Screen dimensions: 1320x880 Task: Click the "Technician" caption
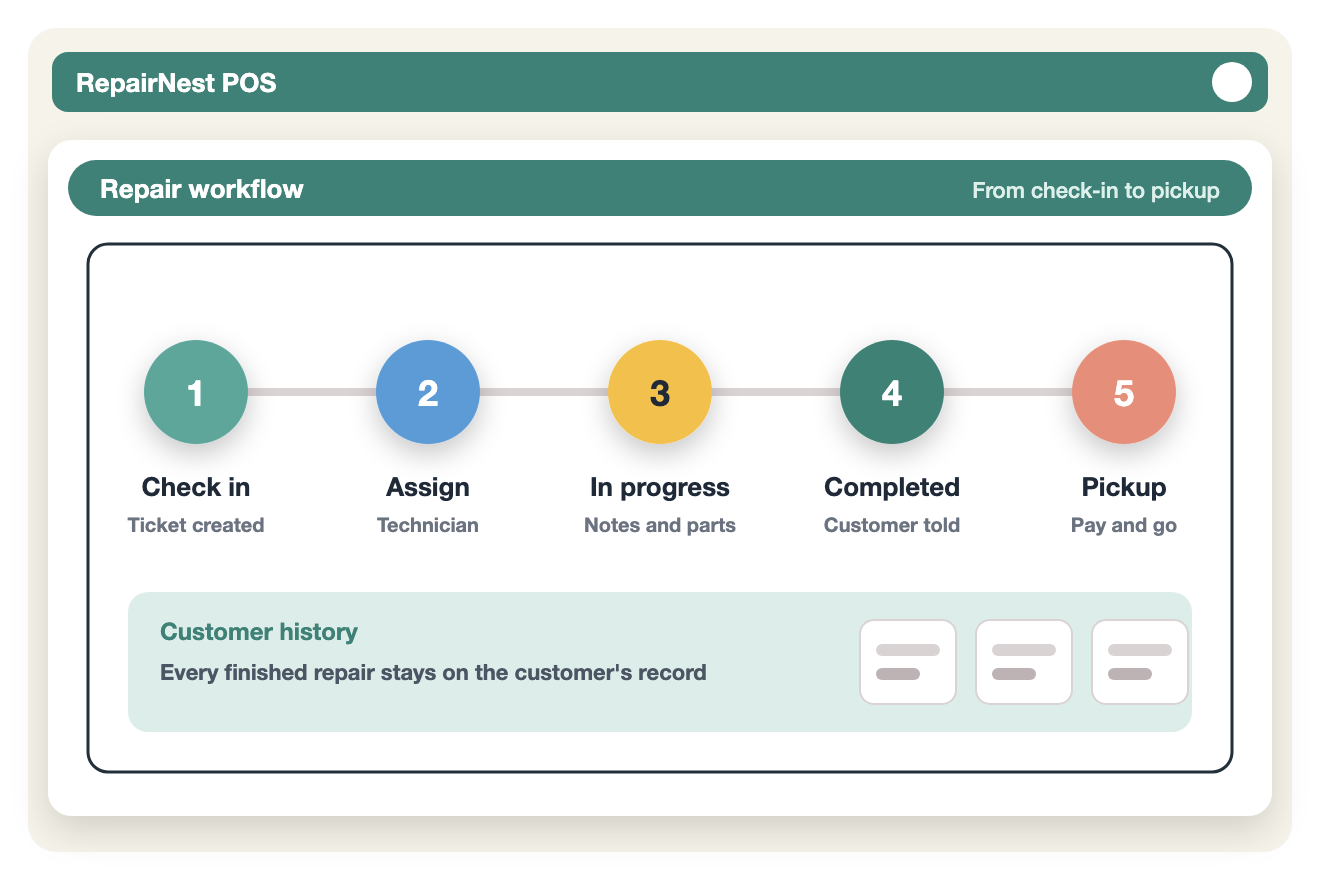pos(428,525)
